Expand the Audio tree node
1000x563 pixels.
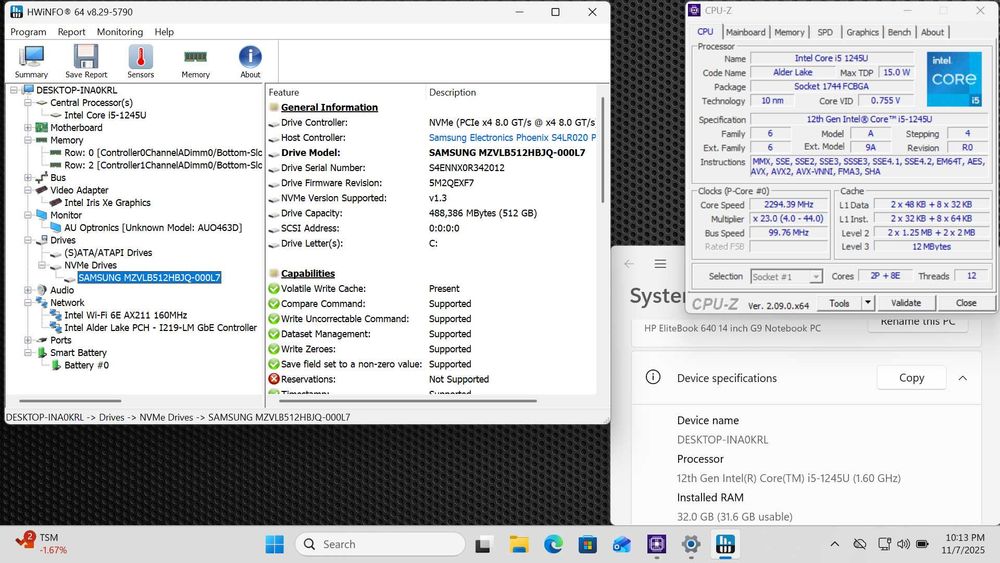click(x=27, y=290)
